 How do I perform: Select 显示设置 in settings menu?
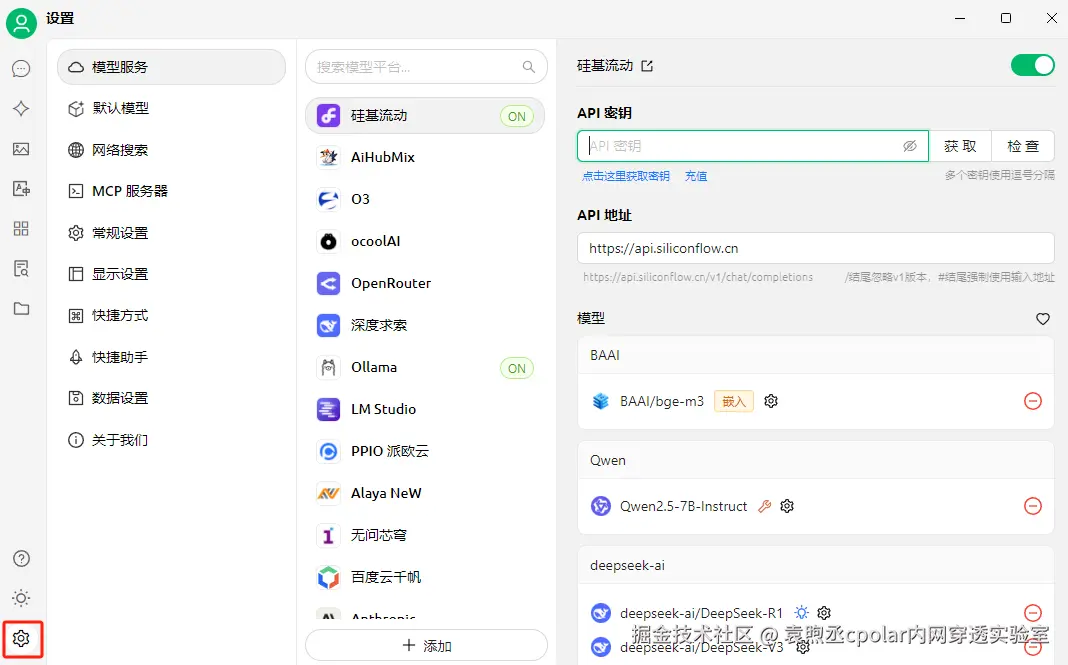171,274
